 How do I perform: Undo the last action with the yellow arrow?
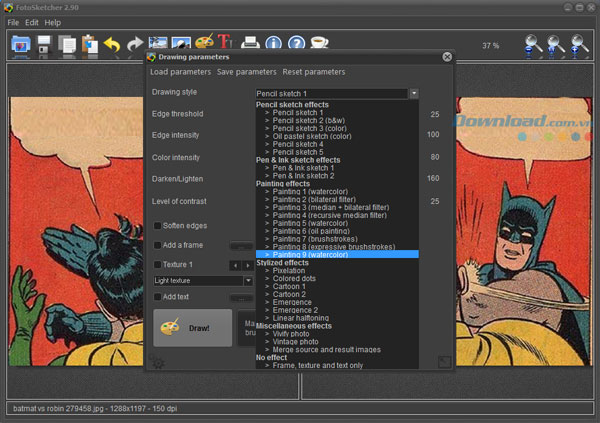tap(112, 45)
